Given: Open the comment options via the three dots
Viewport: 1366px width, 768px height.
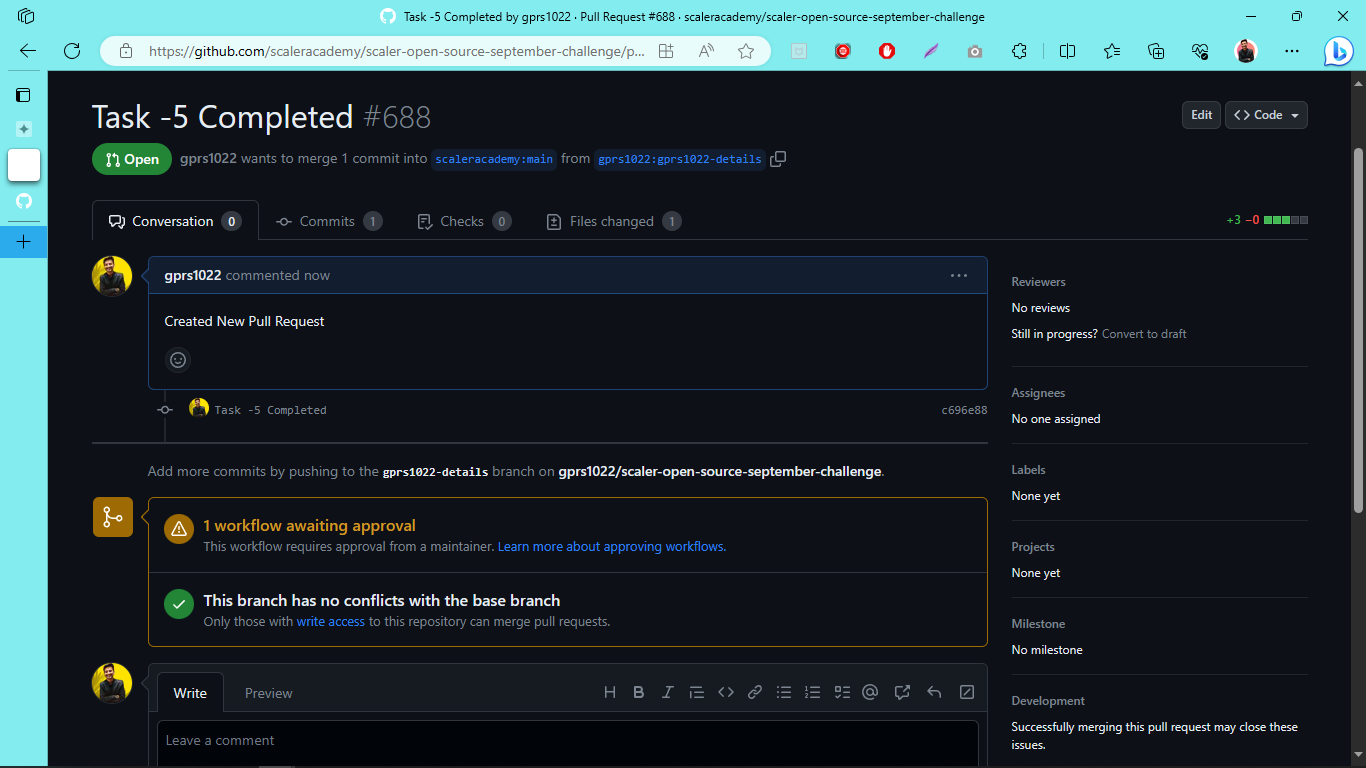Looking at the screenshot, I should tap(959, 275).
